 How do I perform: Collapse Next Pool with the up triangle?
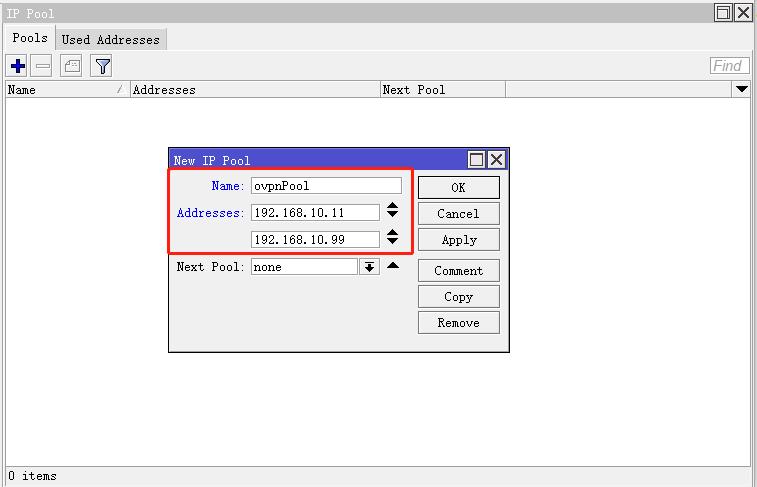(393, 265)
